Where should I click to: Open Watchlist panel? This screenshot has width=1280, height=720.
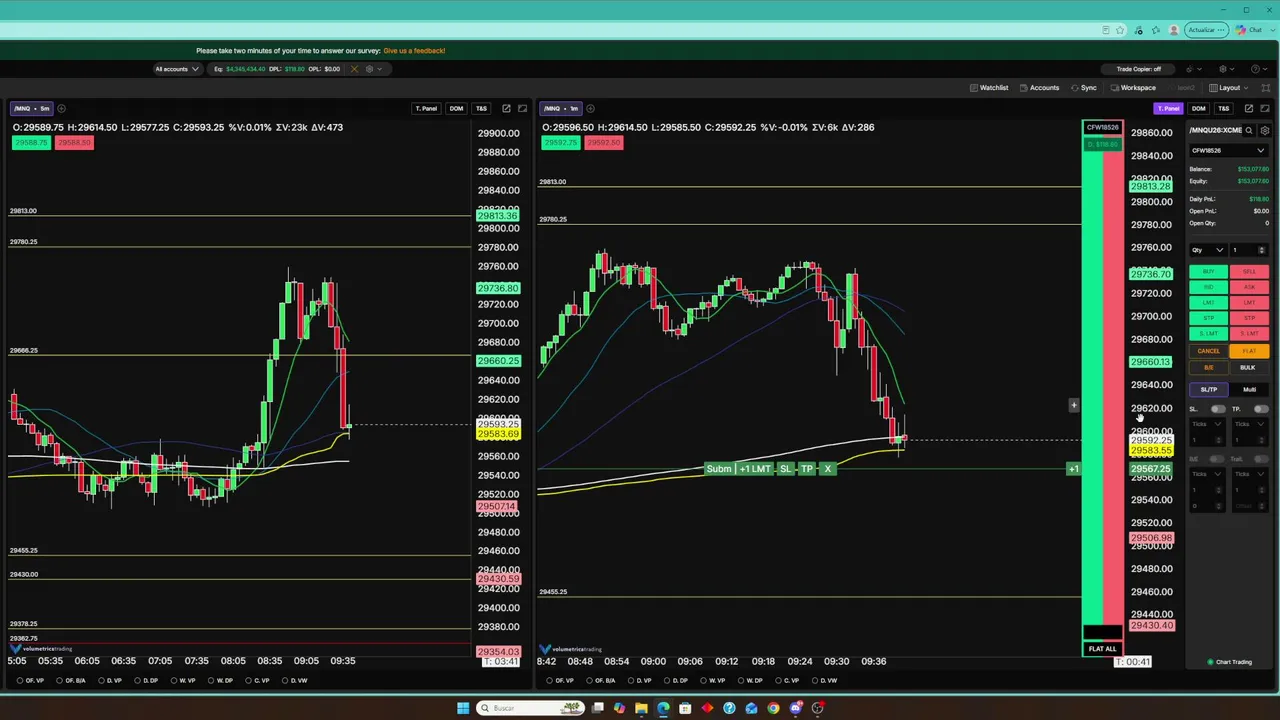[x=989, y=88]
